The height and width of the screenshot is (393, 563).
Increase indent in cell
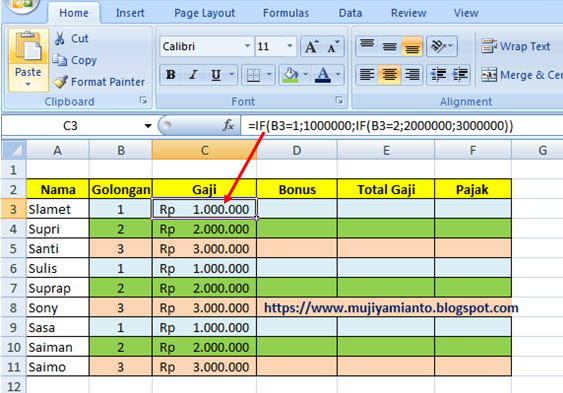[x=460, y=75]
